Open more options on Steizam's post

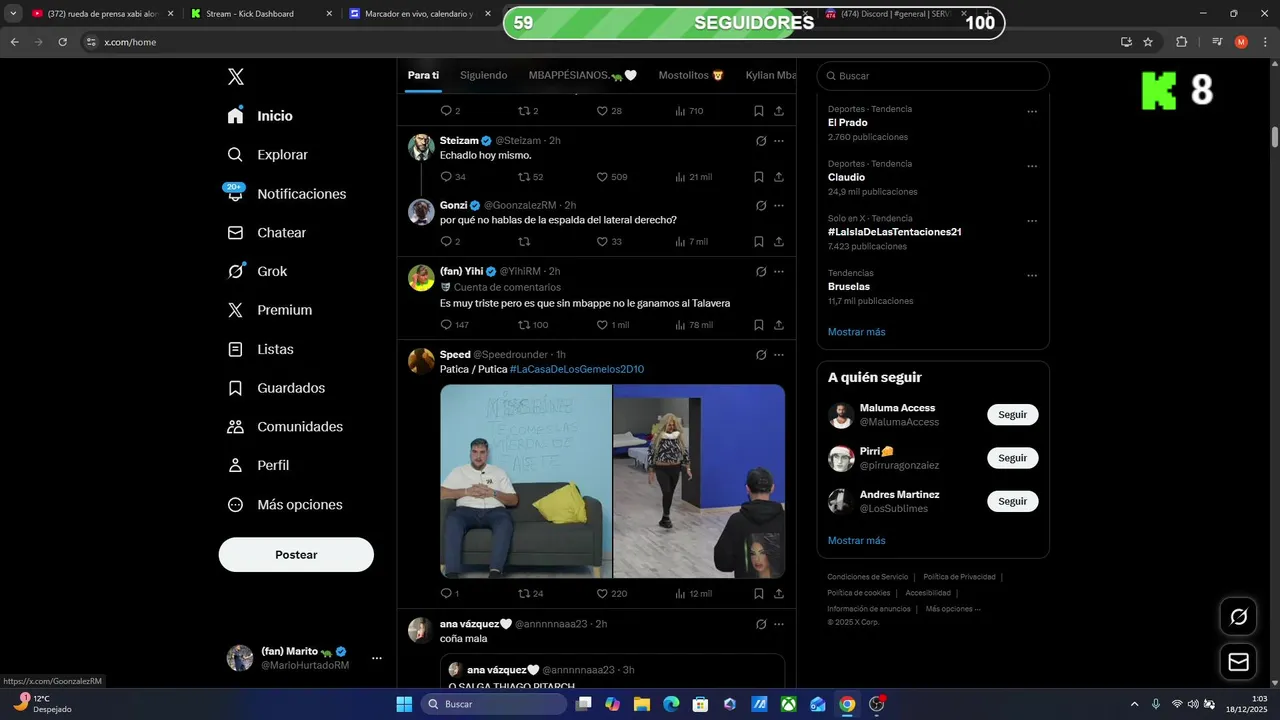pyautogui.click(x=779, y=141)
